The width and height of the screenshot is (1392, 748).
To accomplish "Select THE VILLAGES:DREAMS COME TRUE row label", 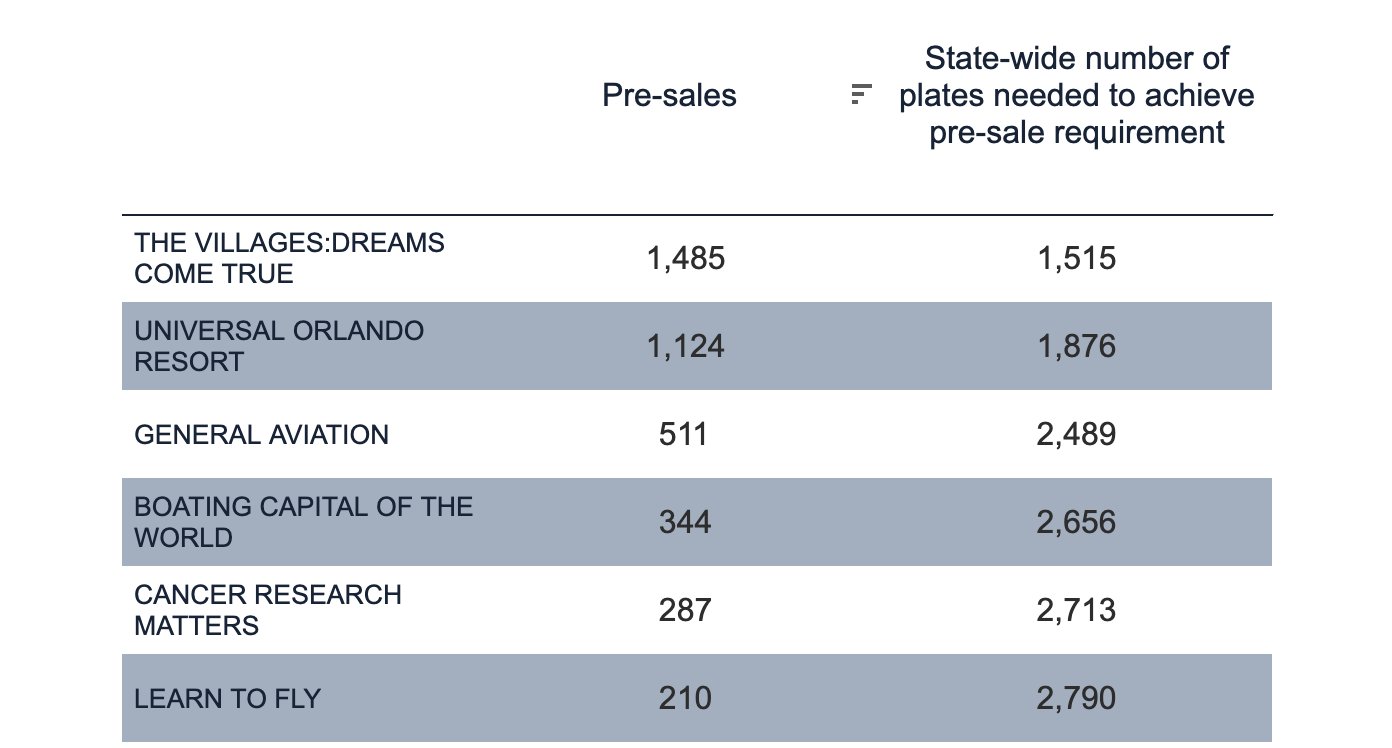I will [x=289, y=258].
